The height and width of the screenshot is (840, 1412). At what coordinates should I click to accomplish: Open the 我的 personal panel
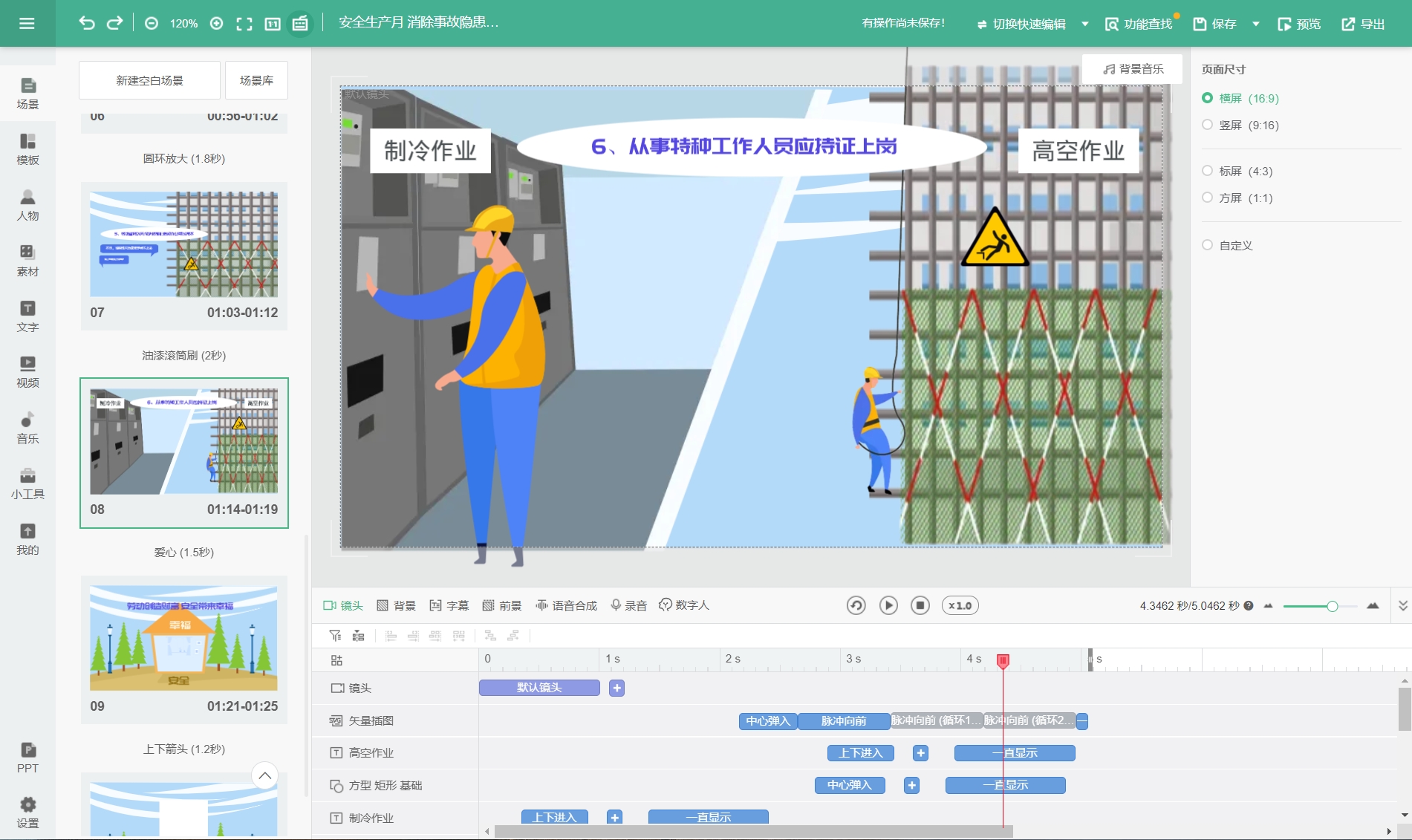27,539
